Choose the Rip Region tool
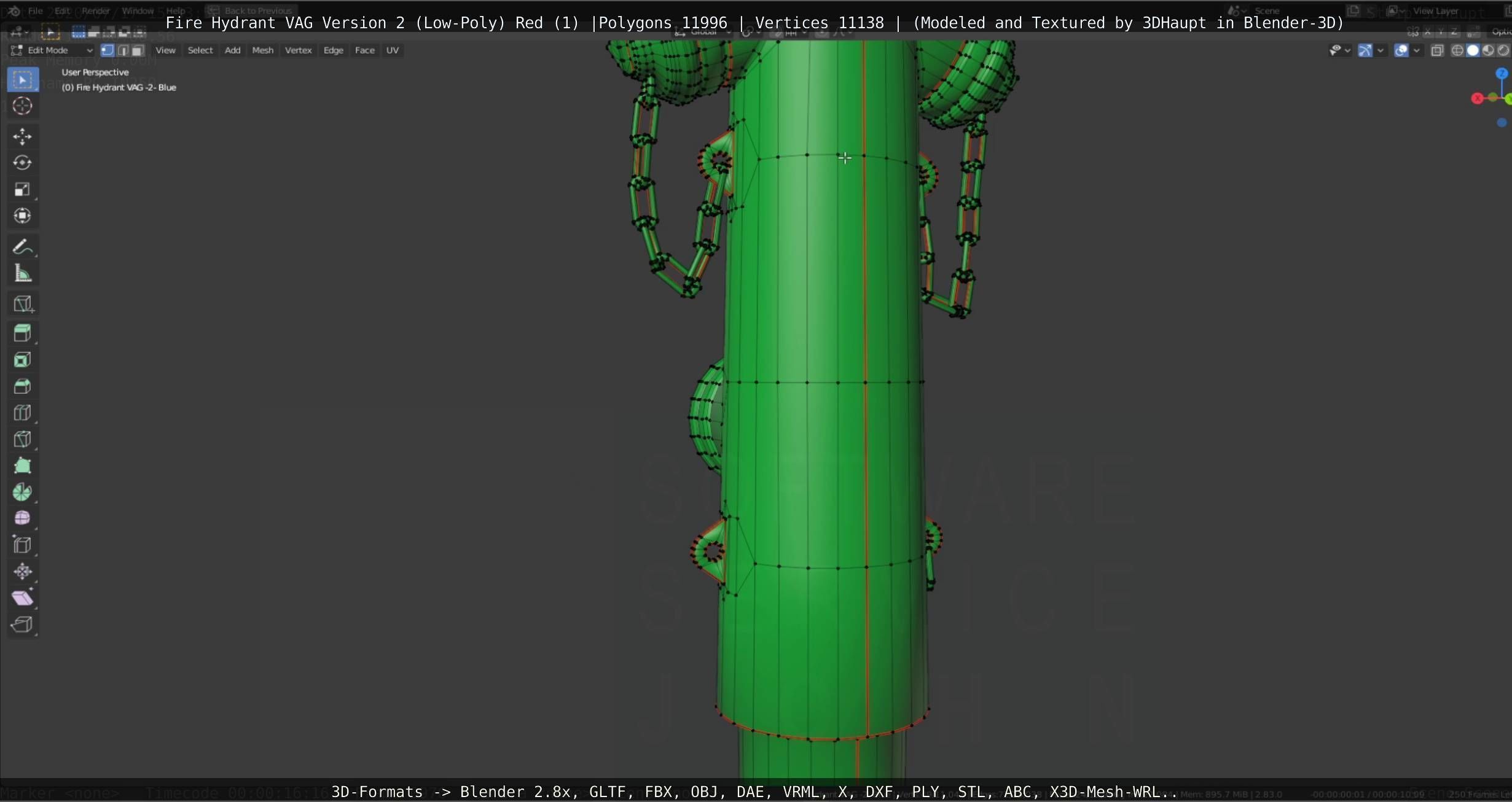Screen dimensions: 1512x802 pyautogui.click(x=23, y=624)
